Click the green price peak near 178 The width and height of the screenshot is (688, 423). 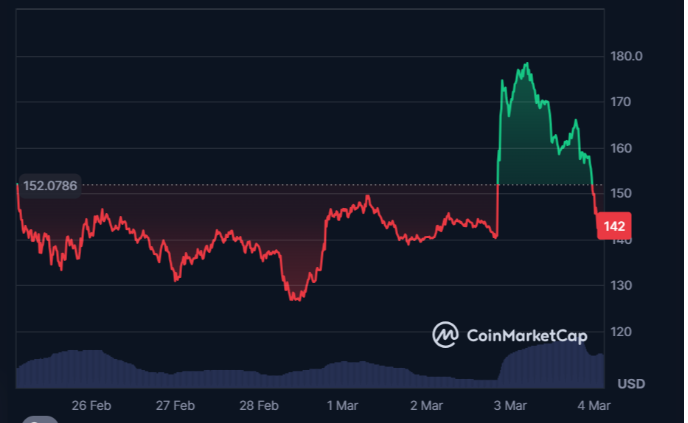[x=525, y=66]
